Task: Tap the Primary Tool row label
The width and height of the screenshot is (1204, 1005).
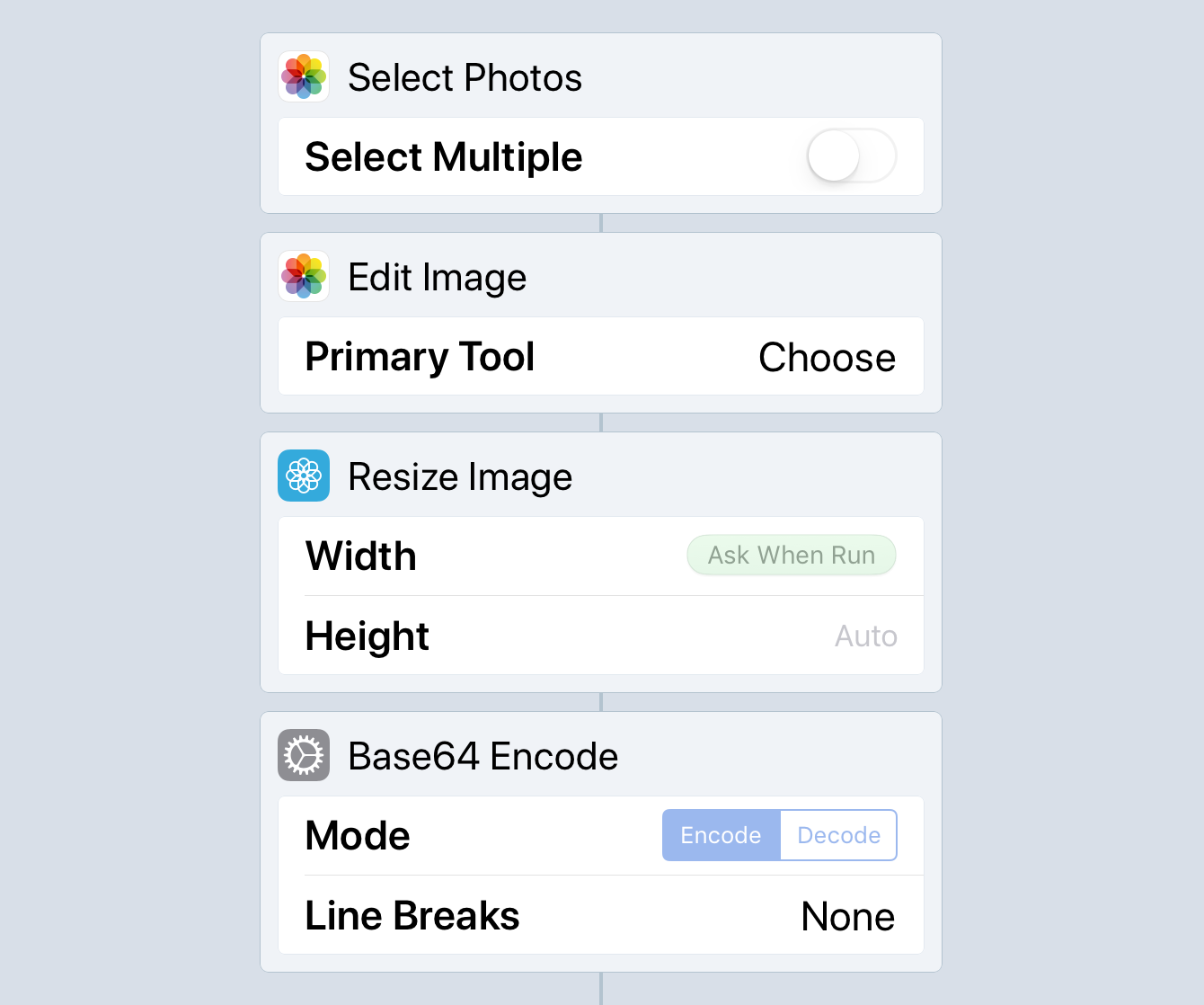Action: 420,357
